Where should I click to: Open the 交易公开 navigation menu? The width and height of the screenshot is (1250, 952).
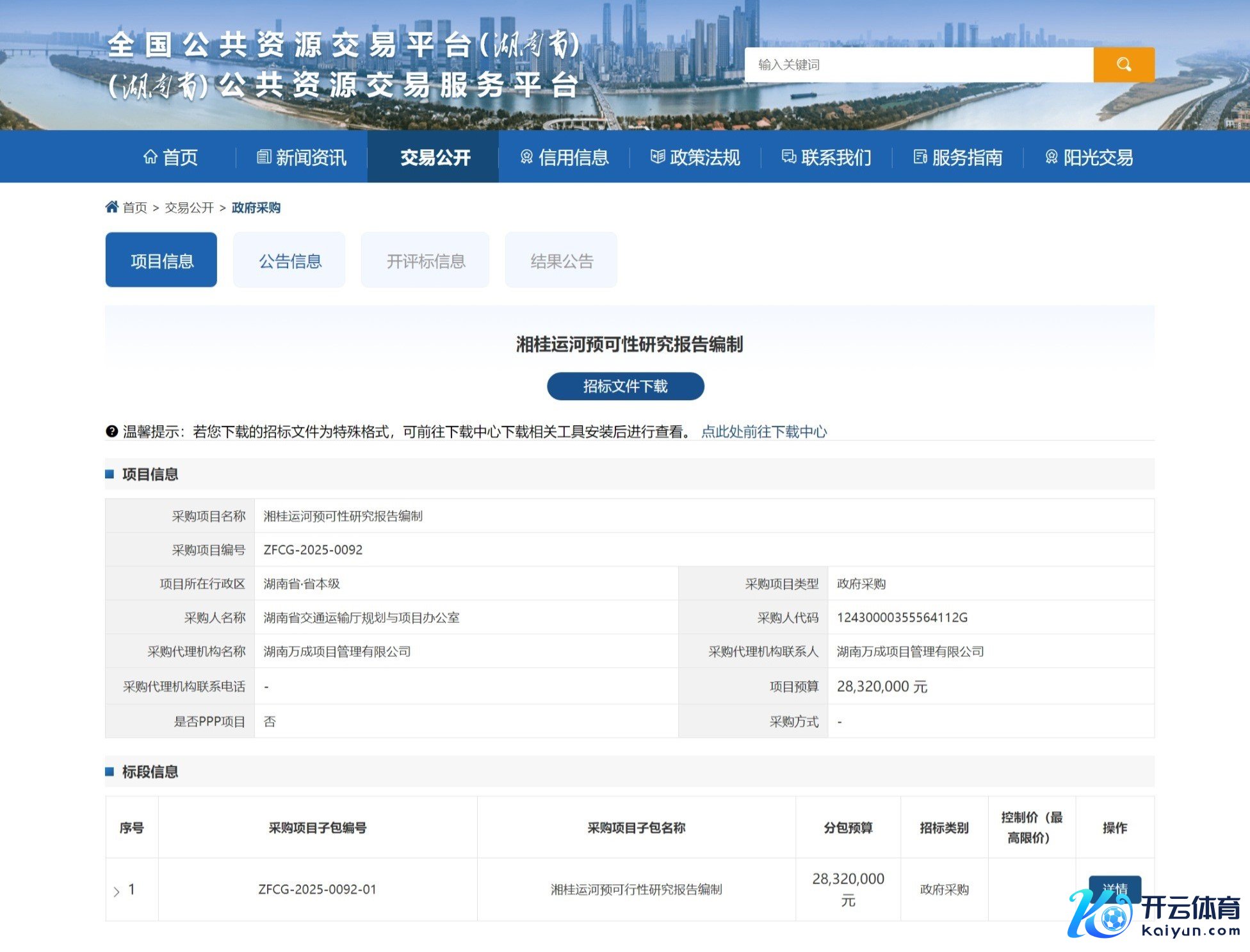[435, 157]
